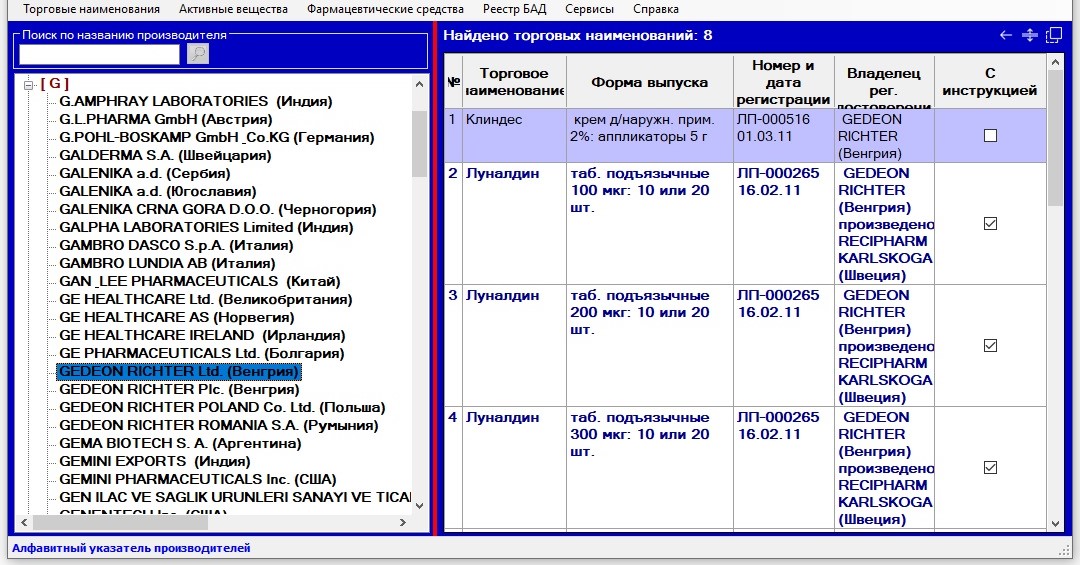The height and width of the screenshot is (565, 1080).
Task: Toggle instruction checkbox for Луналдин 300 мкг
Action: (990, 467)
